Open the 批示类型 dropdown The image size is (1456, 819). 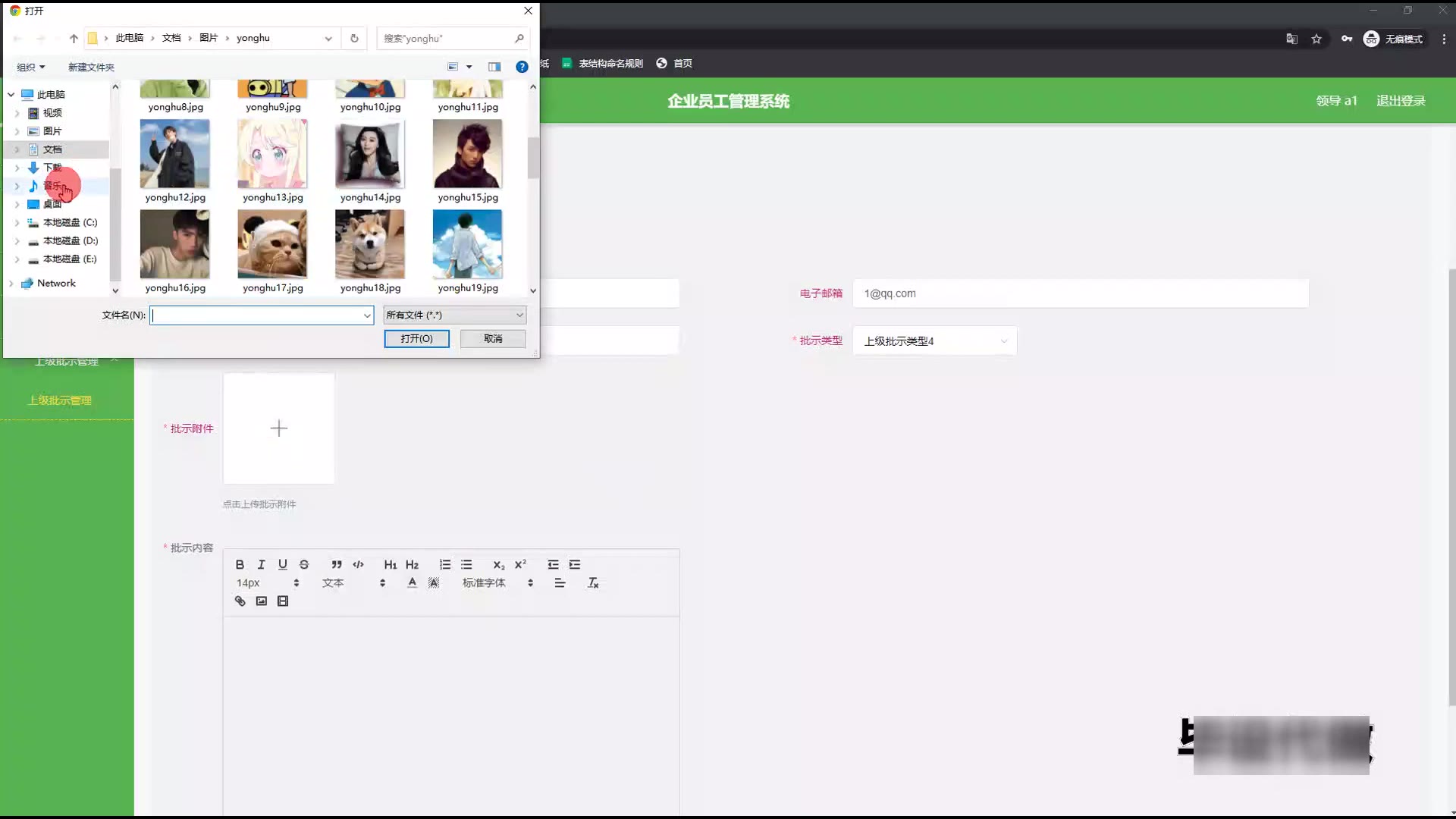(934, 340)
